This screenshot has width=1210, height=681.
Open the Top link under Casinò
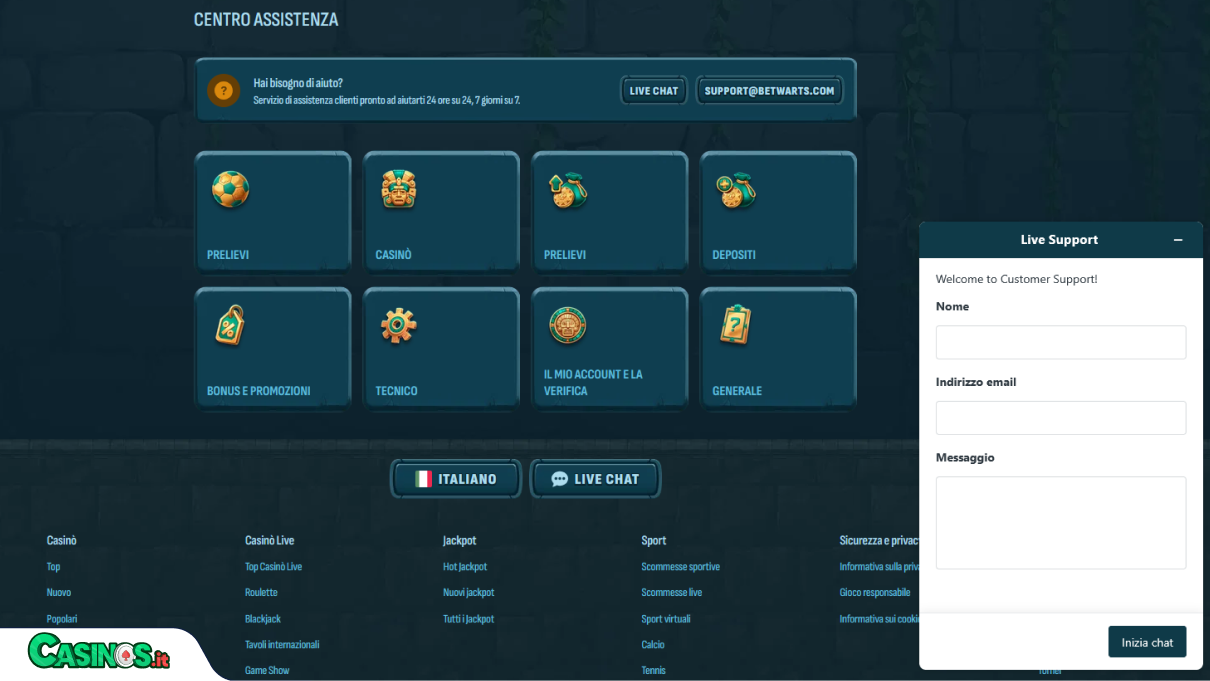[53, 567]
